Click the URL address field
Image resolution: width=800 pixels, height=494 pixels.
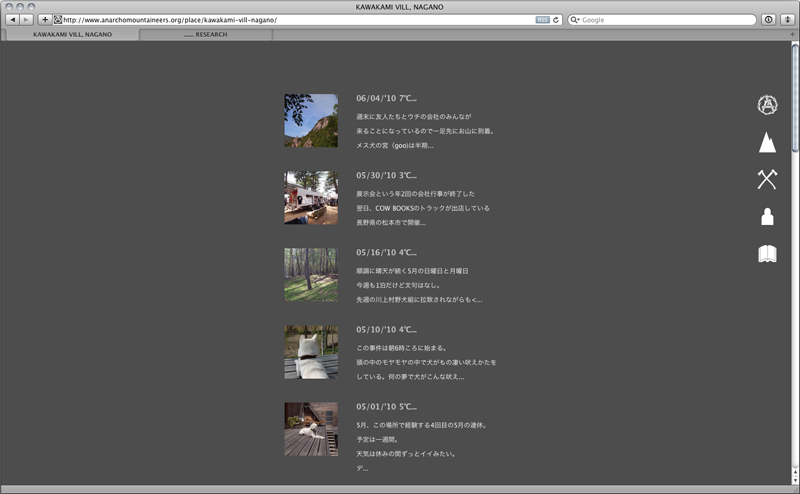[300, 19]
